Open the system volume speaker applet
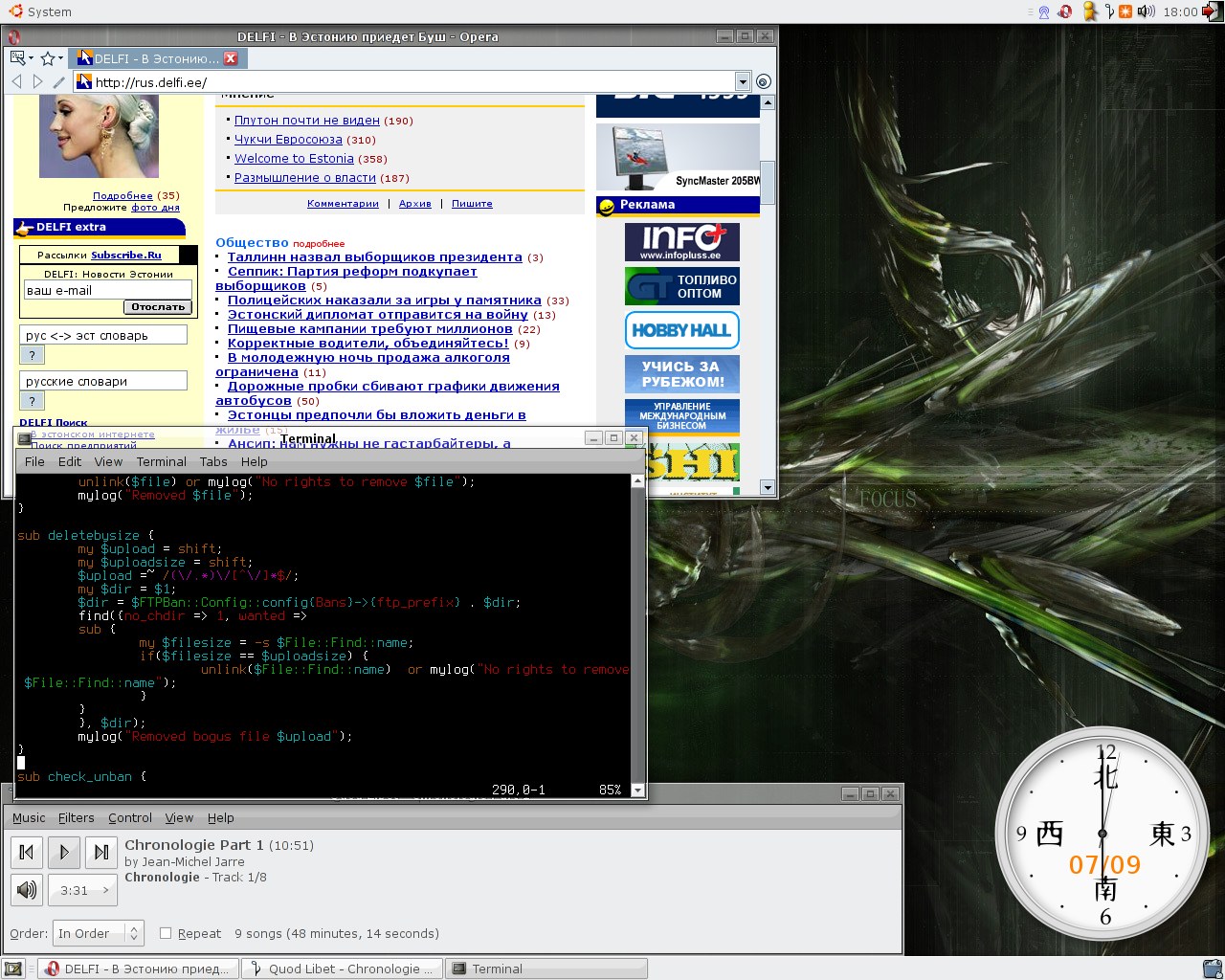The height and width of the screenshot is (980, 1225). pyautogui.click(x=1146, y=11)
